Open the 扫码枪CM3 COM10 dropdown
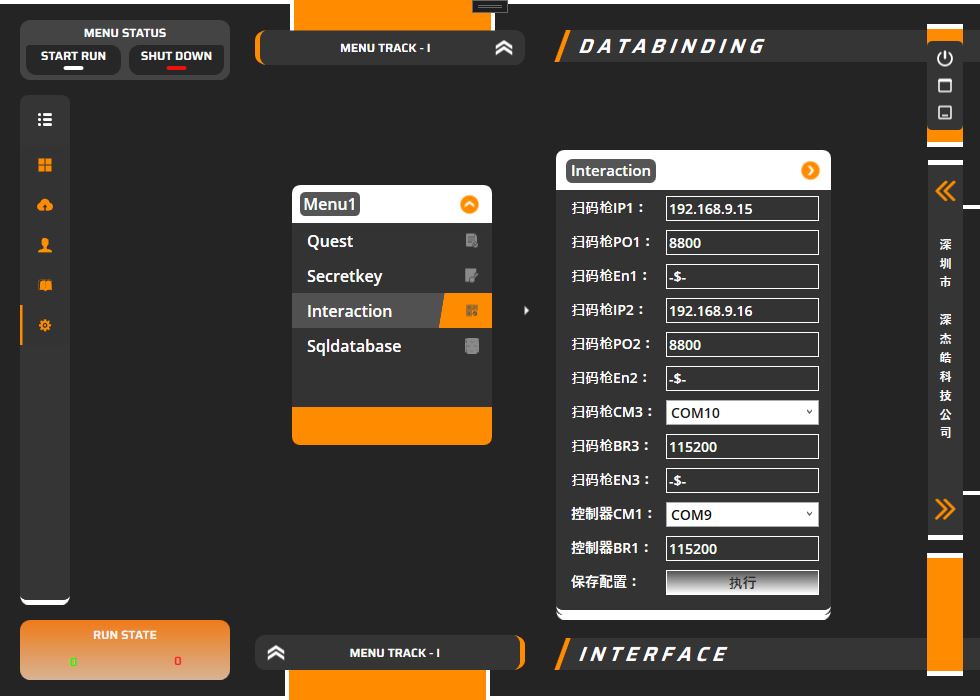This screenshot has height=700, width=980. click(x=742, y=413)
